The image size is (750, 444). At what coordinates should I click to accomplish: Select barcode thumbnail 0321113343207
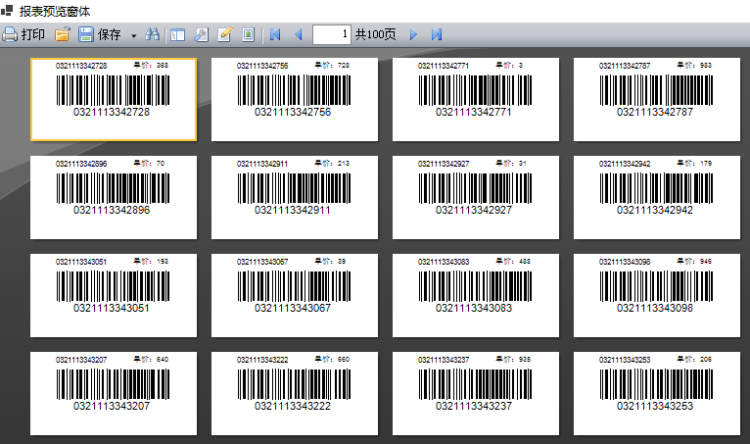[x=113, y=392]
